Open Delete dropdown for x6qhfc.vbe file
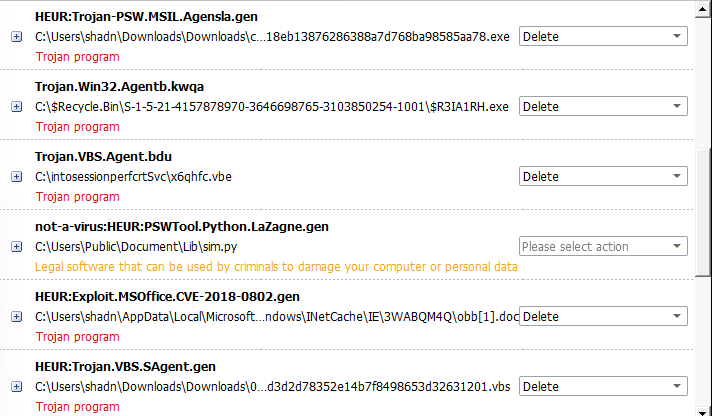The image size is (721, 416). [603, 177]
